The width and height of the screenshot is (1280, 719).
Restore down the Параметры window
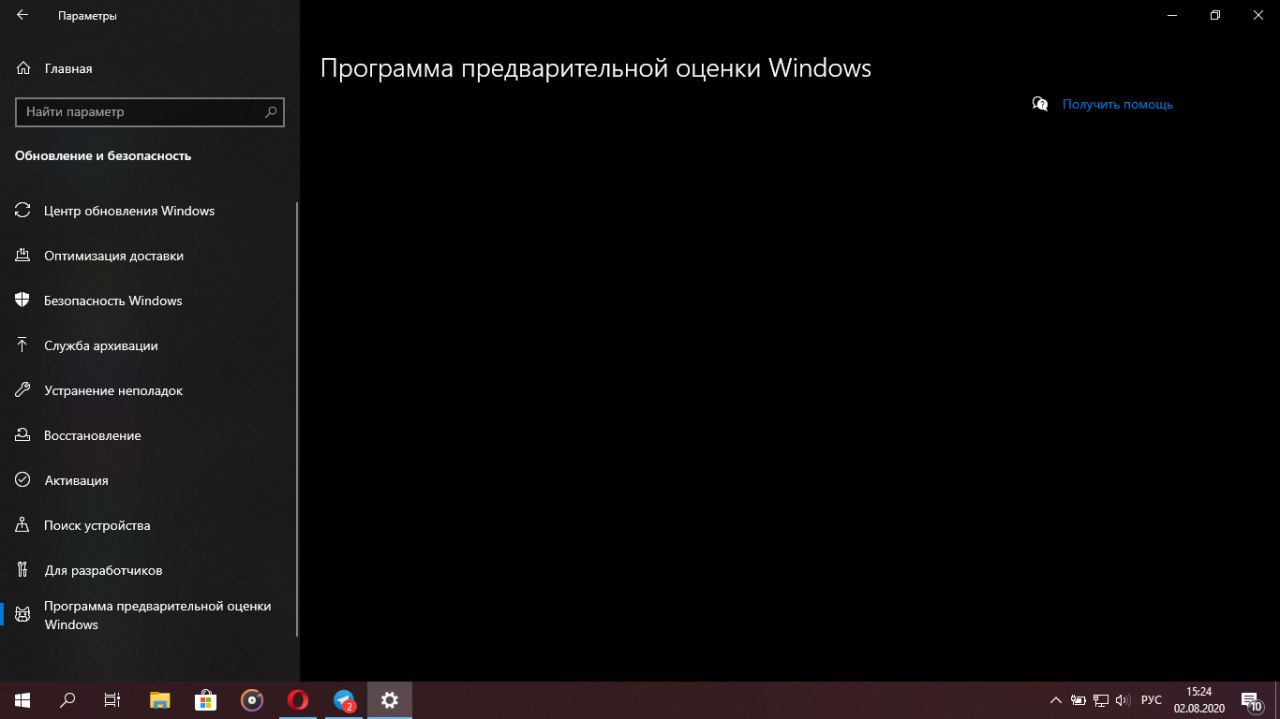pyautogui.click(x=1215, y=15)
